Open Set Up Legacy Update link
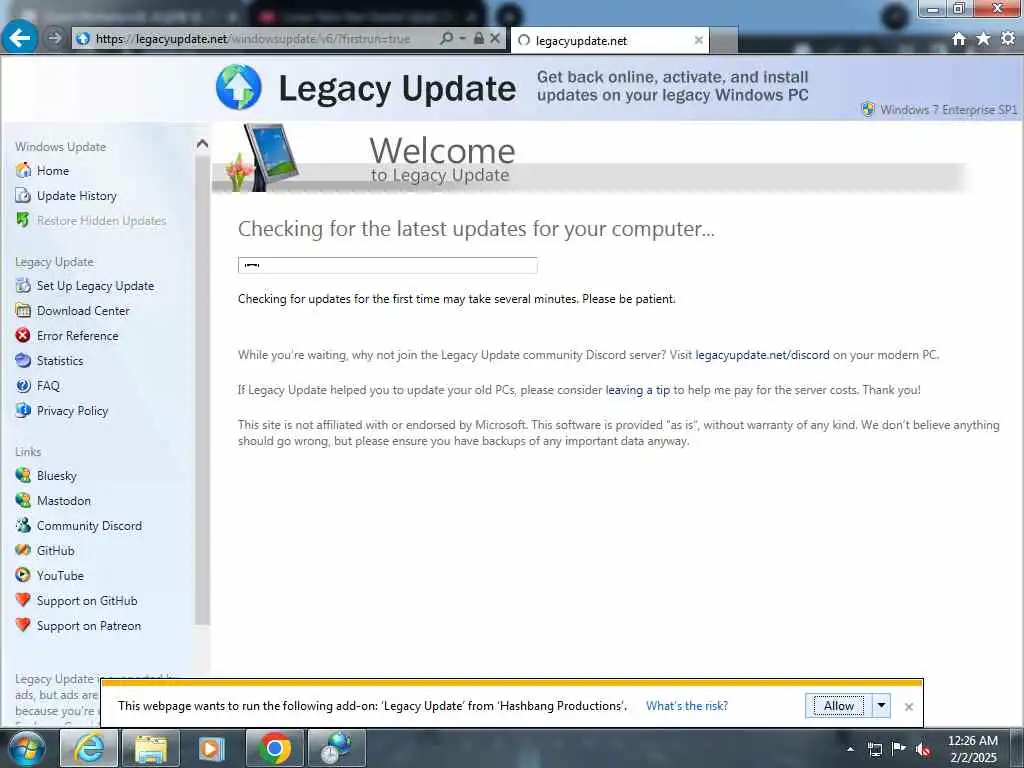Screen dimensions: 1024x768 tap(95, 286)
